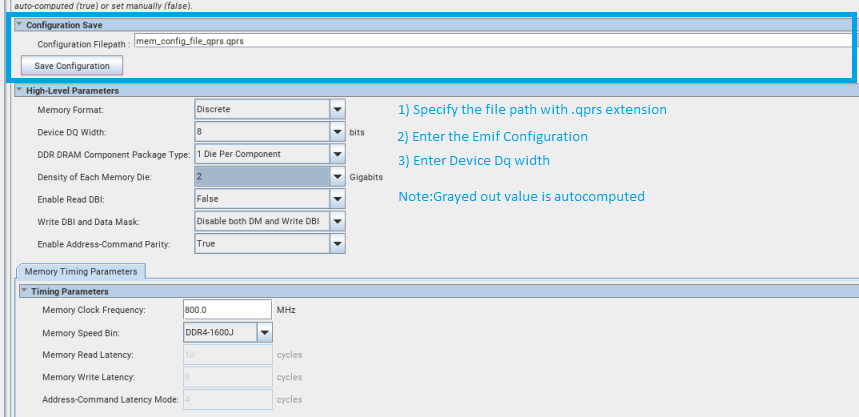859x417 pixels.
Task: Open the Memory Format dropdown
Action: (337, 109)
